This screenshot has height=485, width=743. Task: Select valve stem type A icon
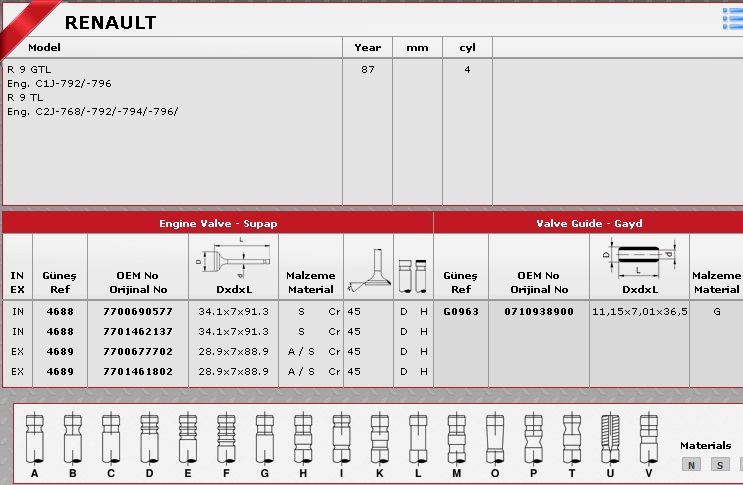pos(34,438)
